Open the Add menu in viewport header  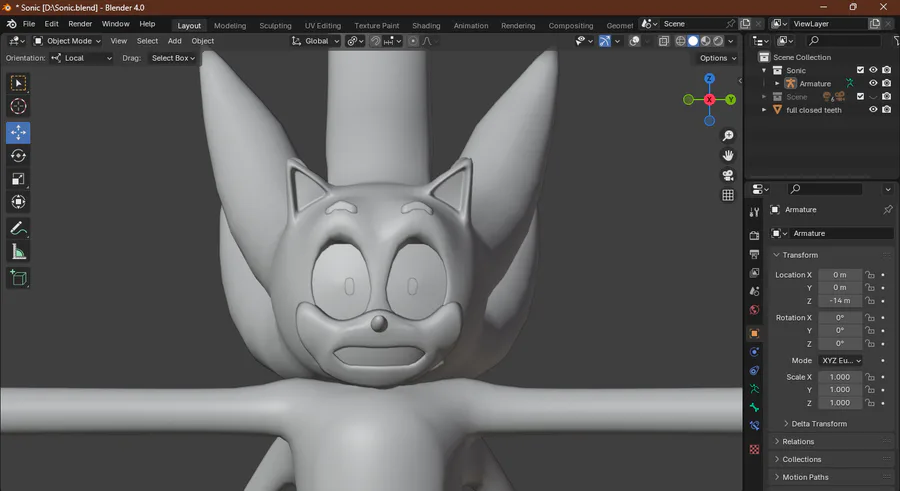click(175, 41)
